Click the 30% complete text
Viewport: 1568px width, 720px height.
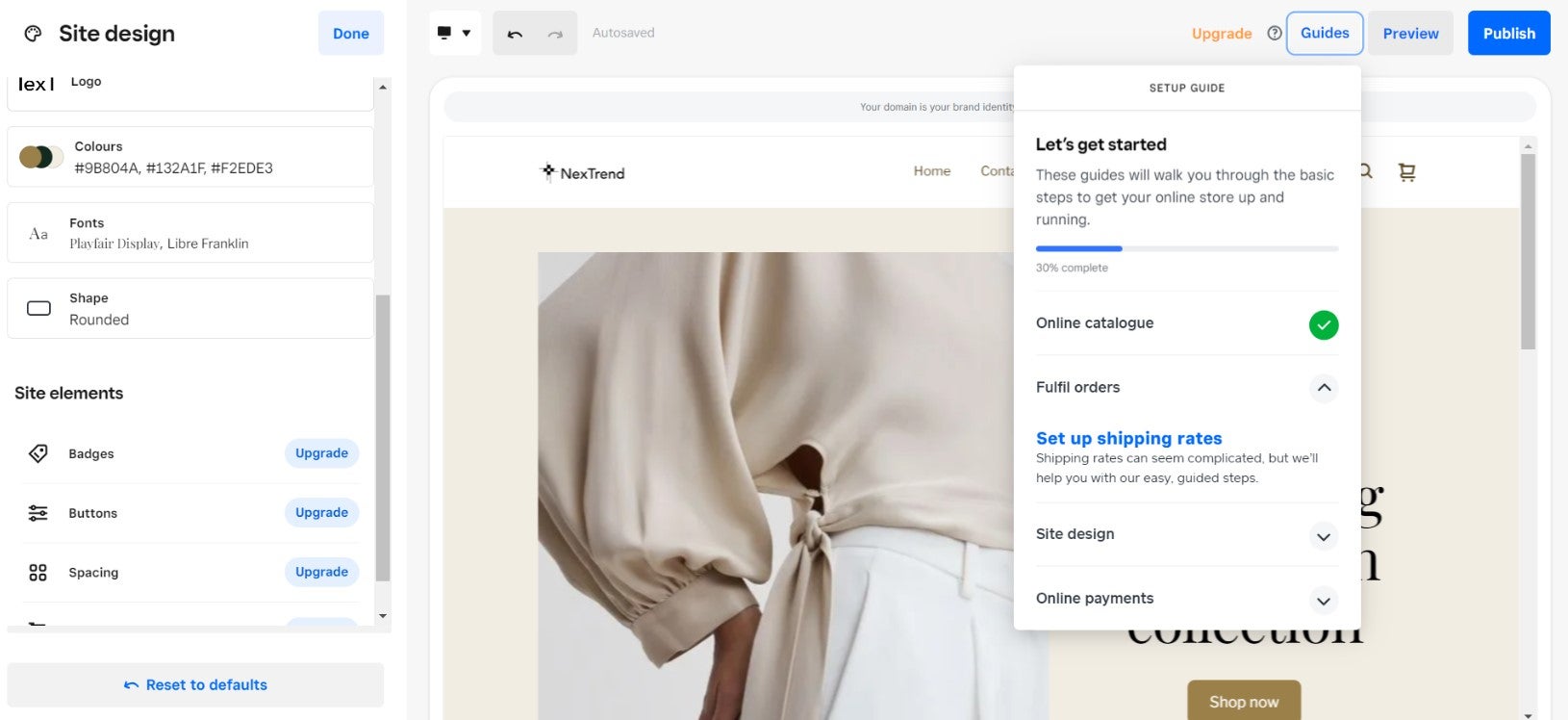pos(1072,268)
